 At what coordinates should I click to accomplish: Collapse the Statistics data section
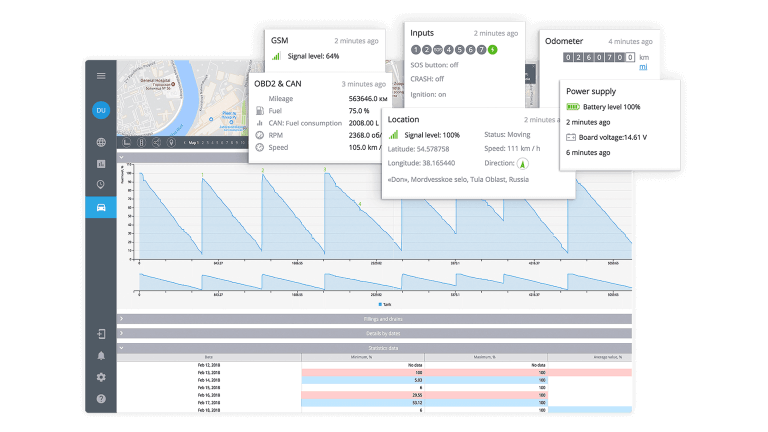375,346
